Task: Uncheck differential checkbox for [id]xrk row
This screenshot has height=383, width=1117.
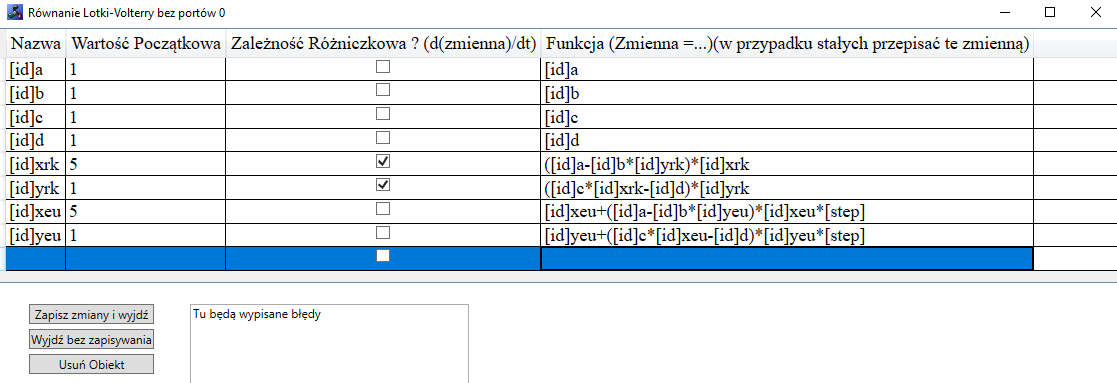Action: 383,162
